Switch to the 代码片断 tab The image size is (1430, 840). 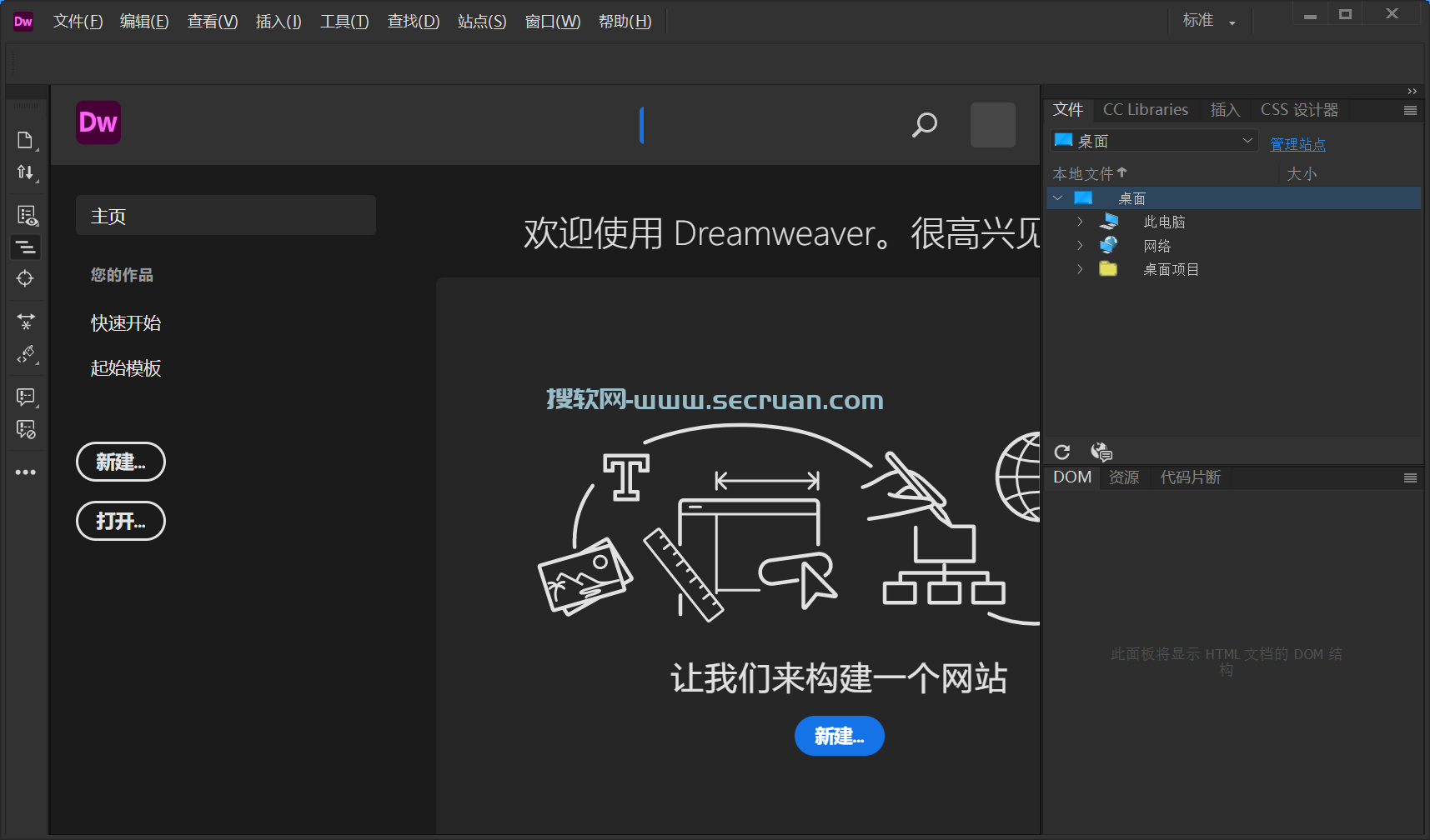coord(1190,477)
